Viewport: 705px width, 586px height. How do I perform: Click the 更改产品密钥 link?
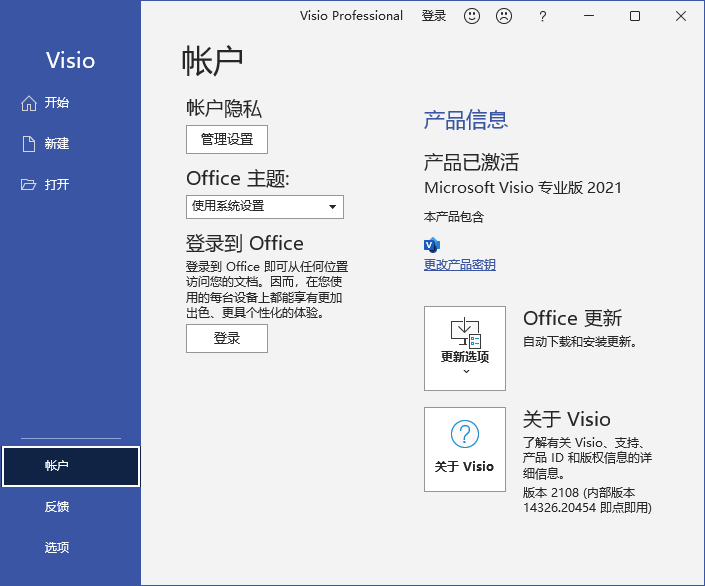click(x=460, y=265)
